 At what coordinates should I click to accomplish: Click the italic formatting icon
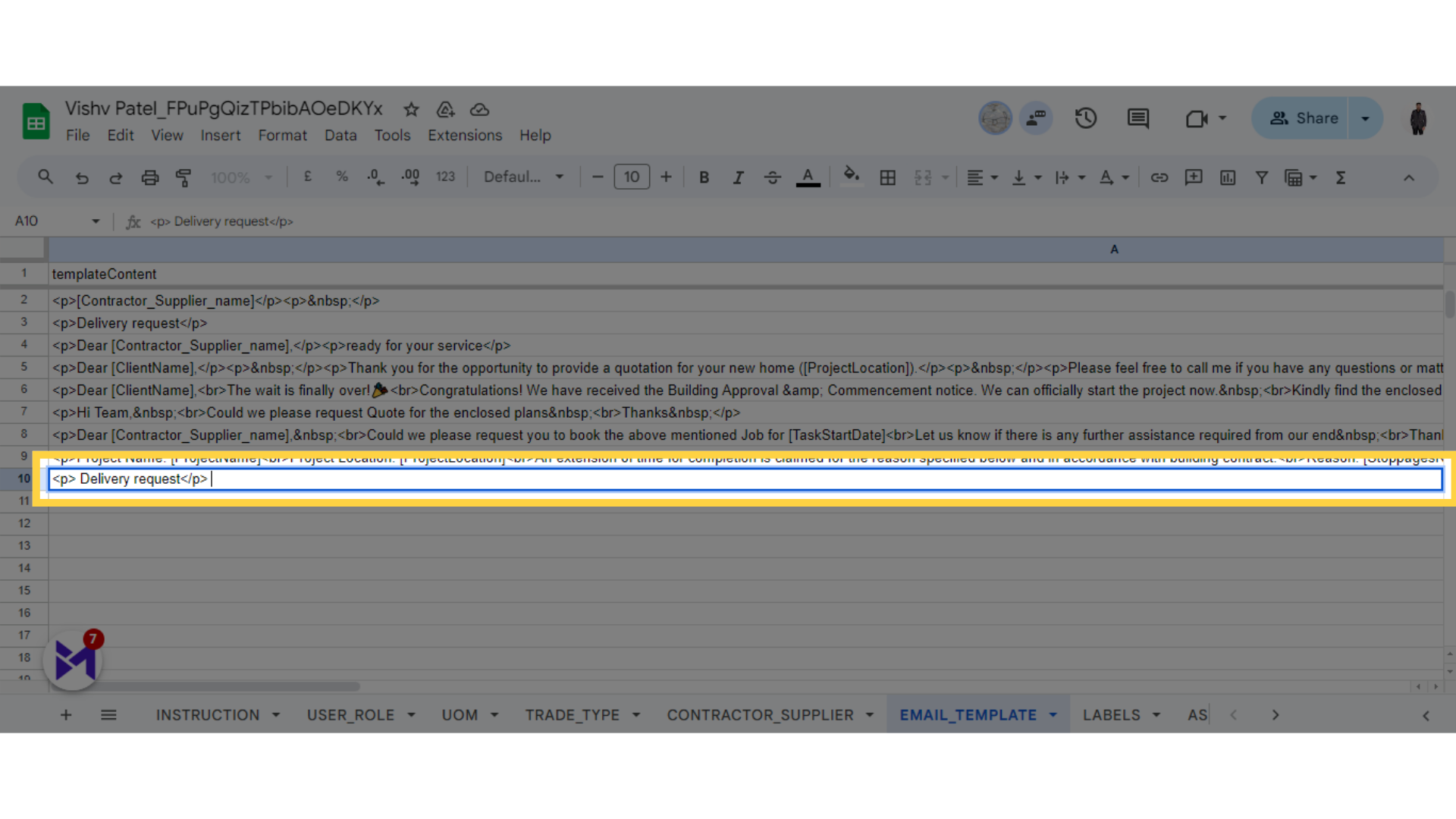click(738, 177)
